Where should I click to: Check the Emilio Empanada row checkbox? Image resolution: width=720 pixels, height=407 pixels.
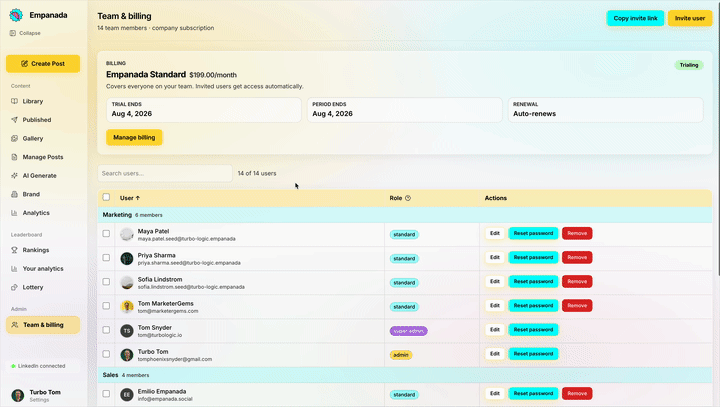coord(106,394)
